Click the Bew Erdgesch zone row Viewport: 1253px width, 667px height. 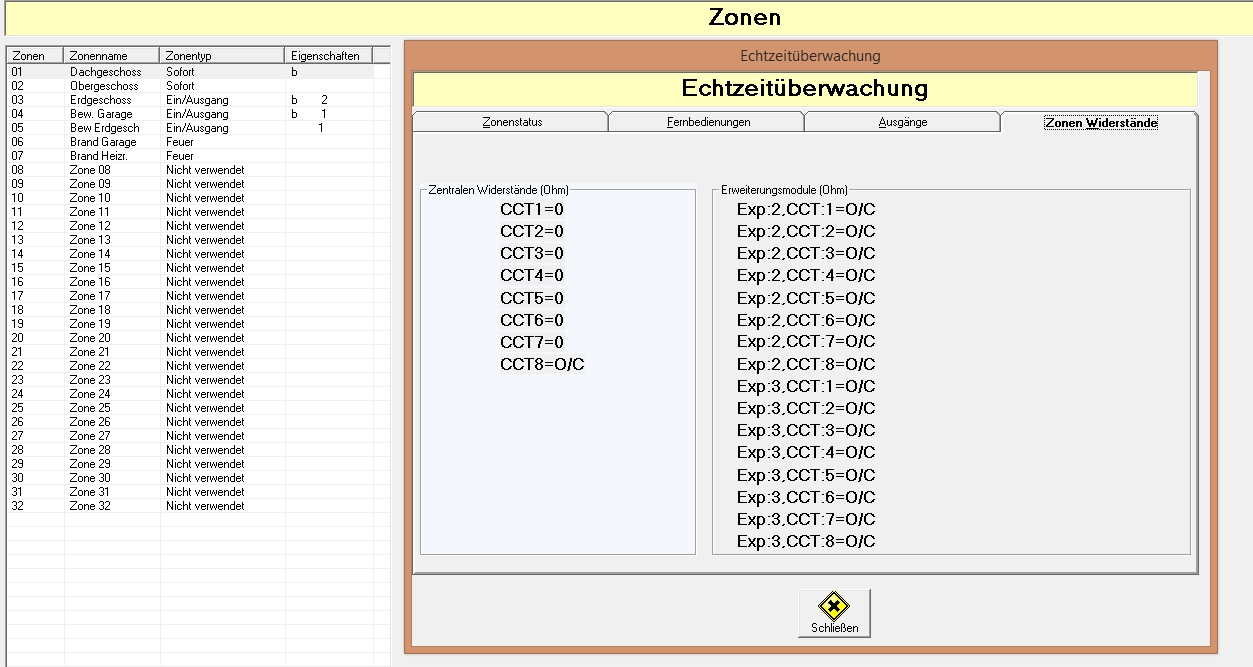(104, 128)
